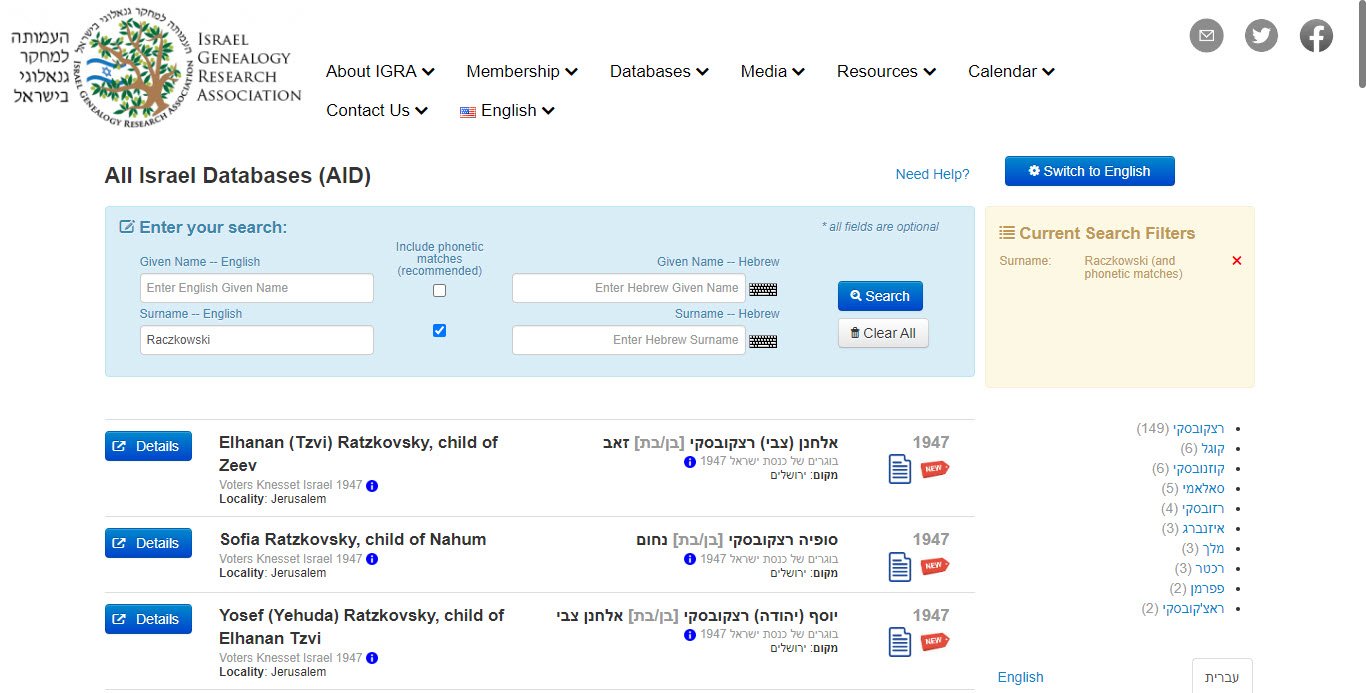Uncheck phonetic matches for surname
Screen dimensions: 1366x693
439,331
